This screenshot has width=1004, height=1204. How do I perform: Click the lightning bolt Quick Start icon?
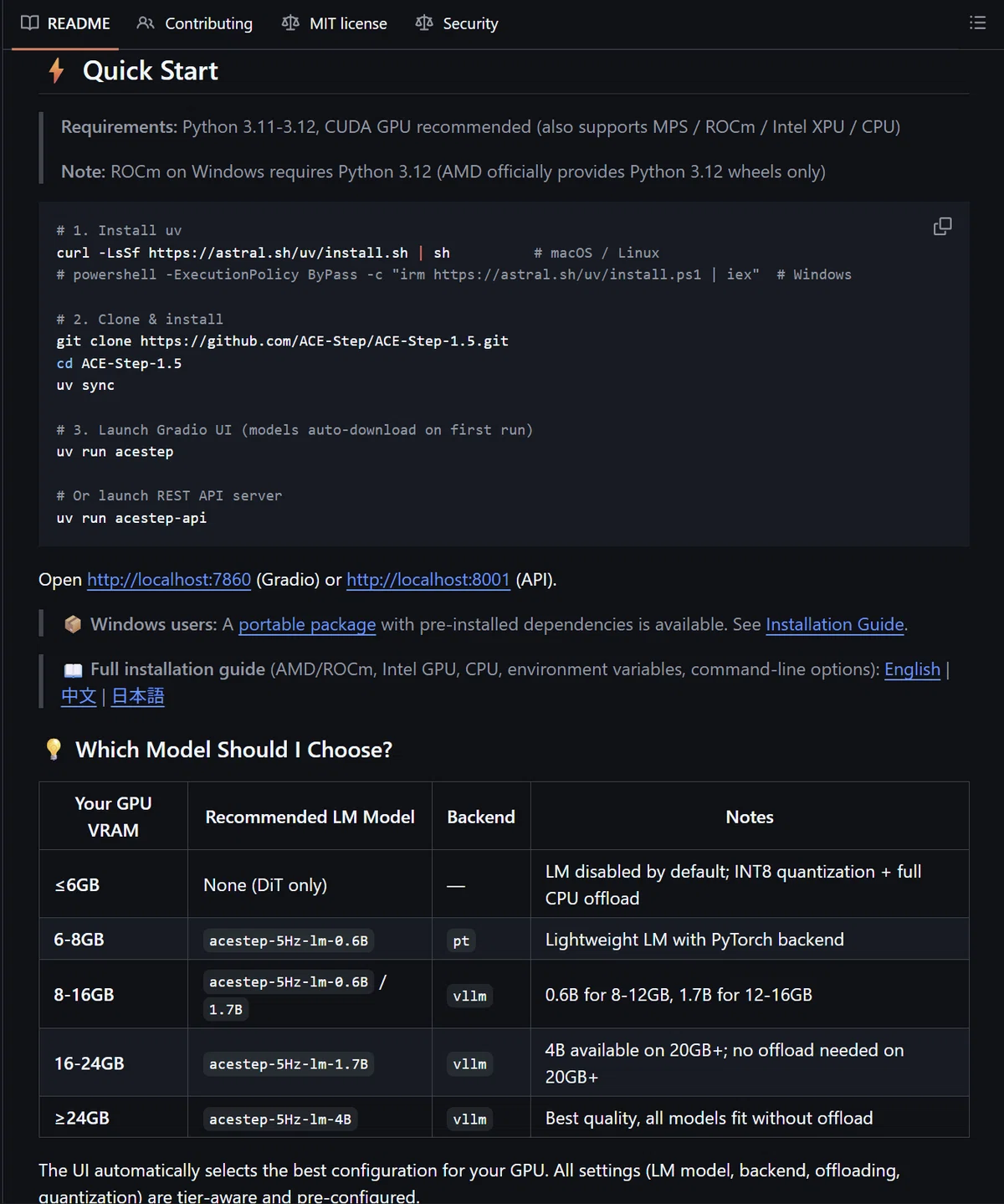pyautogui.click(x=56, y=70)
